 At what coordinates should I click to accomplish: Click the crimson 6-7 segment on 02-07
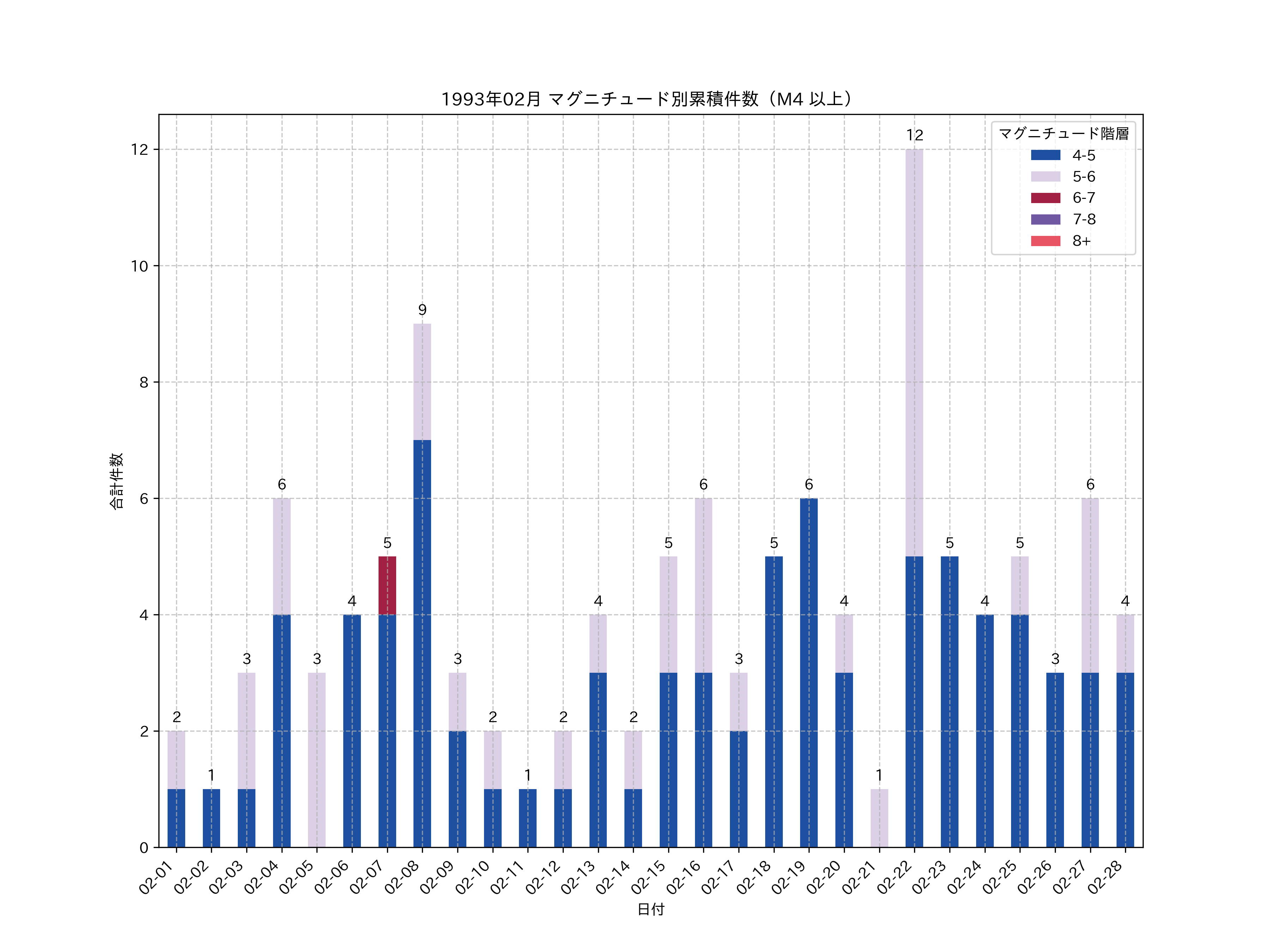387,585
